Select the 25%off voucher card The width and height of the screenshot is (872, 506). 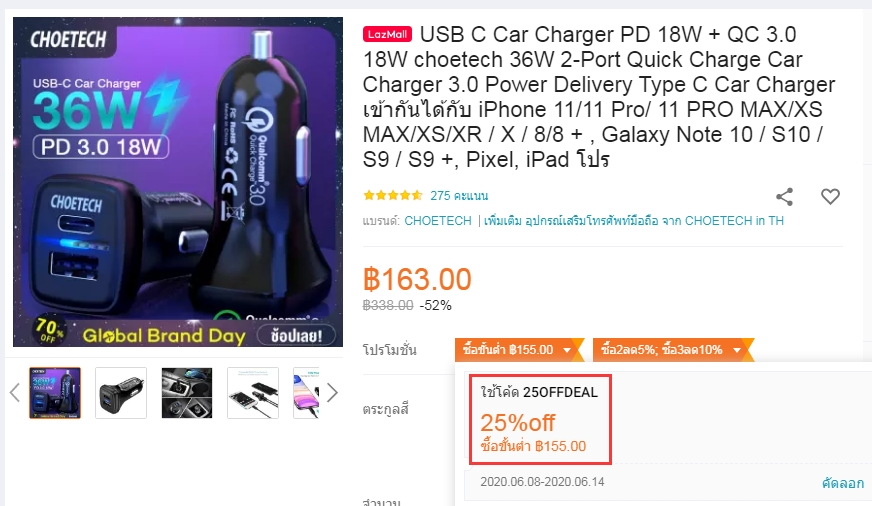541,419
